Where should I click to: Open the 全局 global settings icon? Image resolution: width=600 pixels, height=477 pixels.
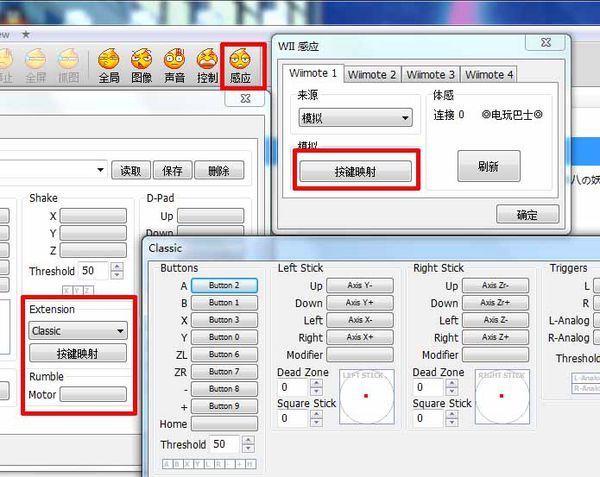(x=109, y=66)
